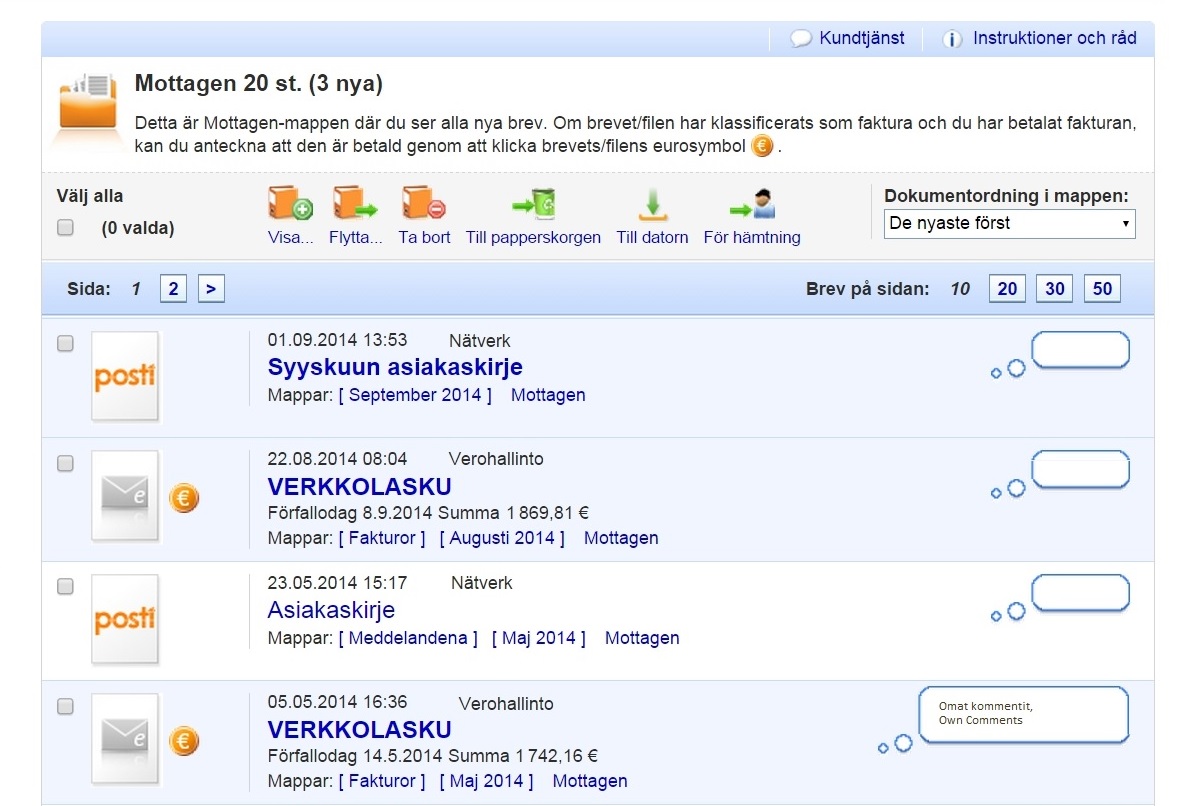Select checkbox for 05.05.2014 VERKKOLASKU
1199x806 pixels.
[66, 707]
